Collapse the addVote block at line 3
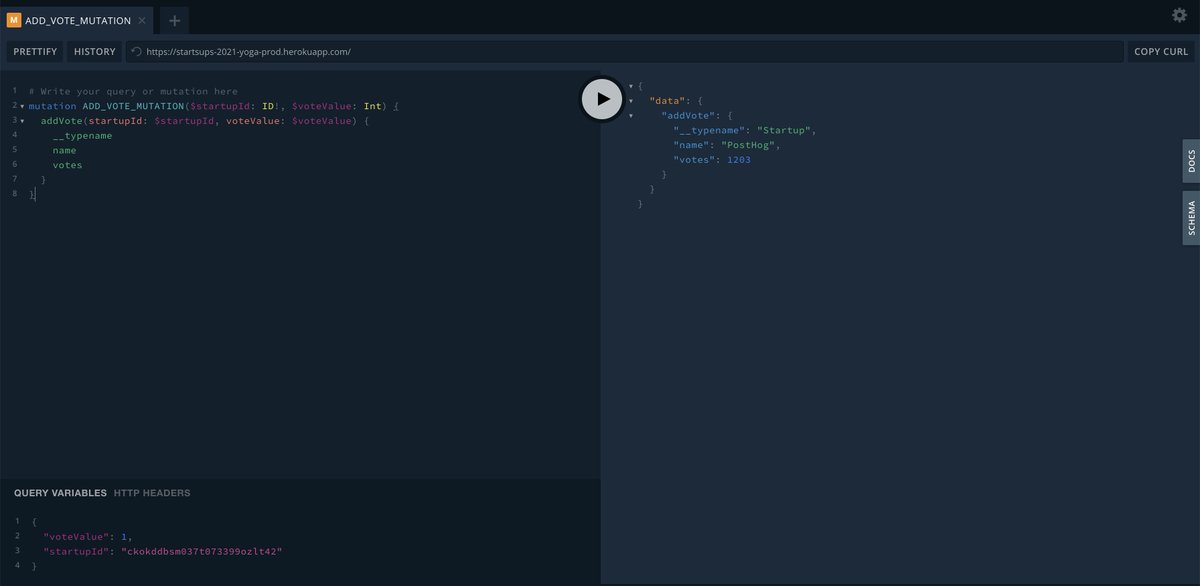Viewport: 1200px width, 586px height. (x=22, y=121)
